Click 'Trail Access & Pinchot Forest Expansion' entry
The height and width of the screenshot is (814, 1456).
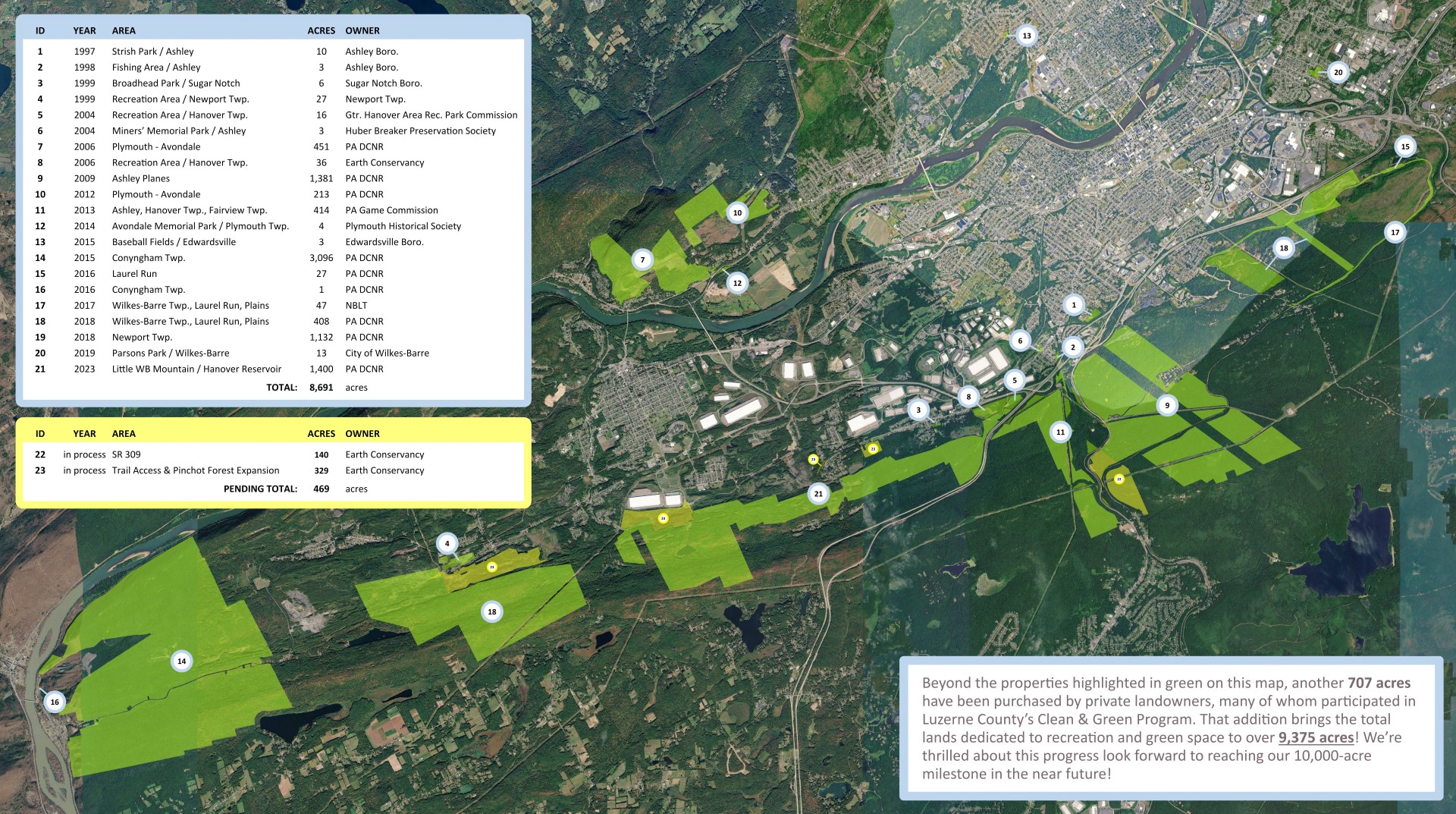pos(196,471)
